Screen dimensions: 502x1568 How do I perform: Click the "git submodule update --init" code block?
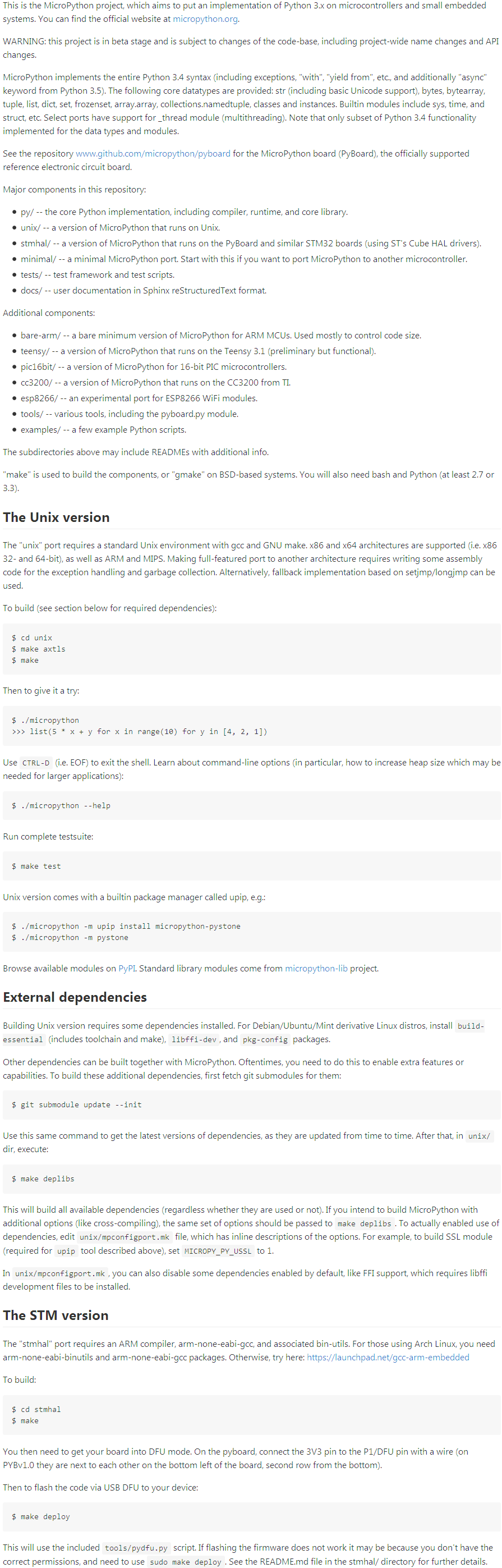[x=251, y=1103]
